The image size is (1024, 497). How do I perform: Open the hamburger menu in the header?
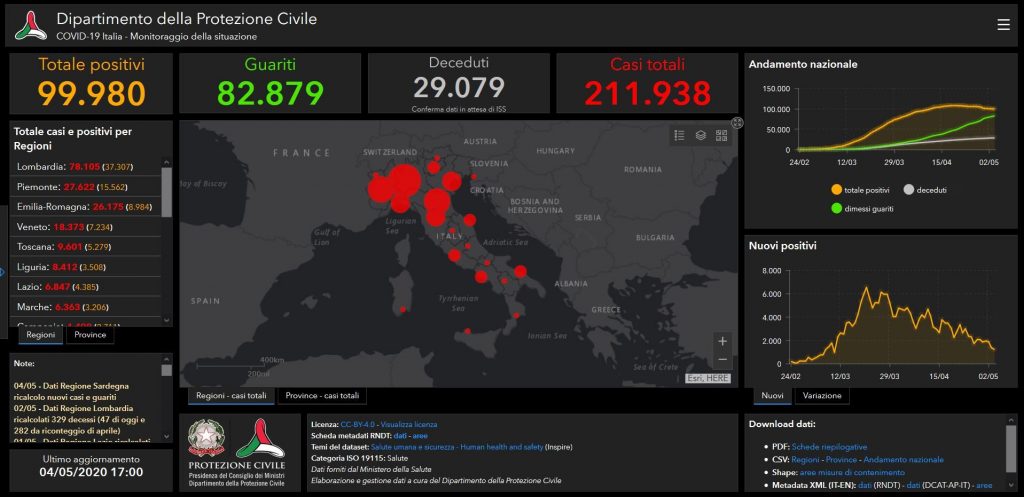1003,25
